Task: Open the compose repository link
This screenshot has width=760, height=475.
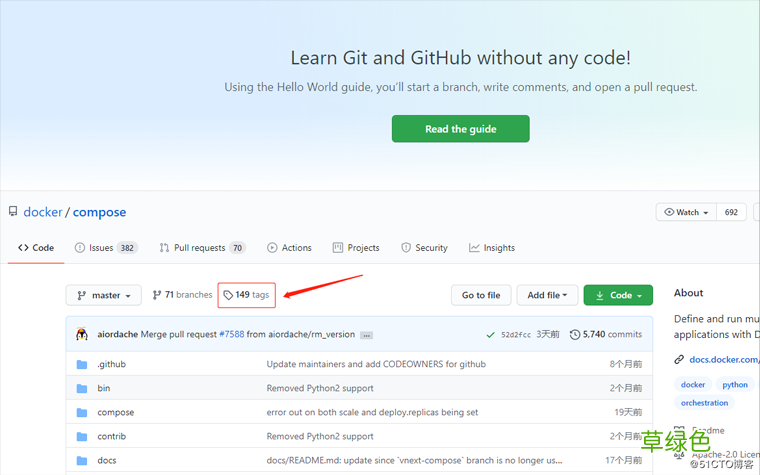Action: tap(99, 212)
